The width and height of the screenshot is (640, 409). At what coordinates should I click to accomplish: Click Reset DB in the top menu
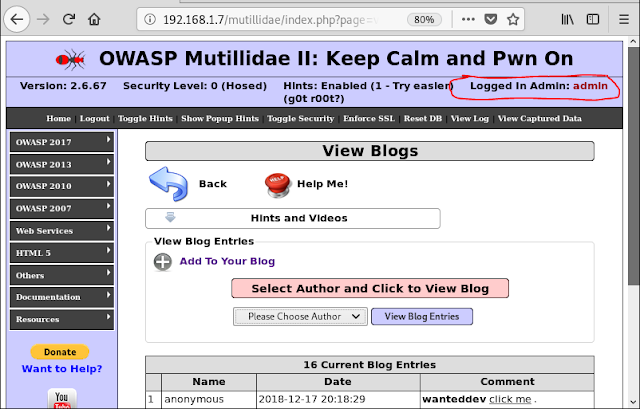coord(423,118)
